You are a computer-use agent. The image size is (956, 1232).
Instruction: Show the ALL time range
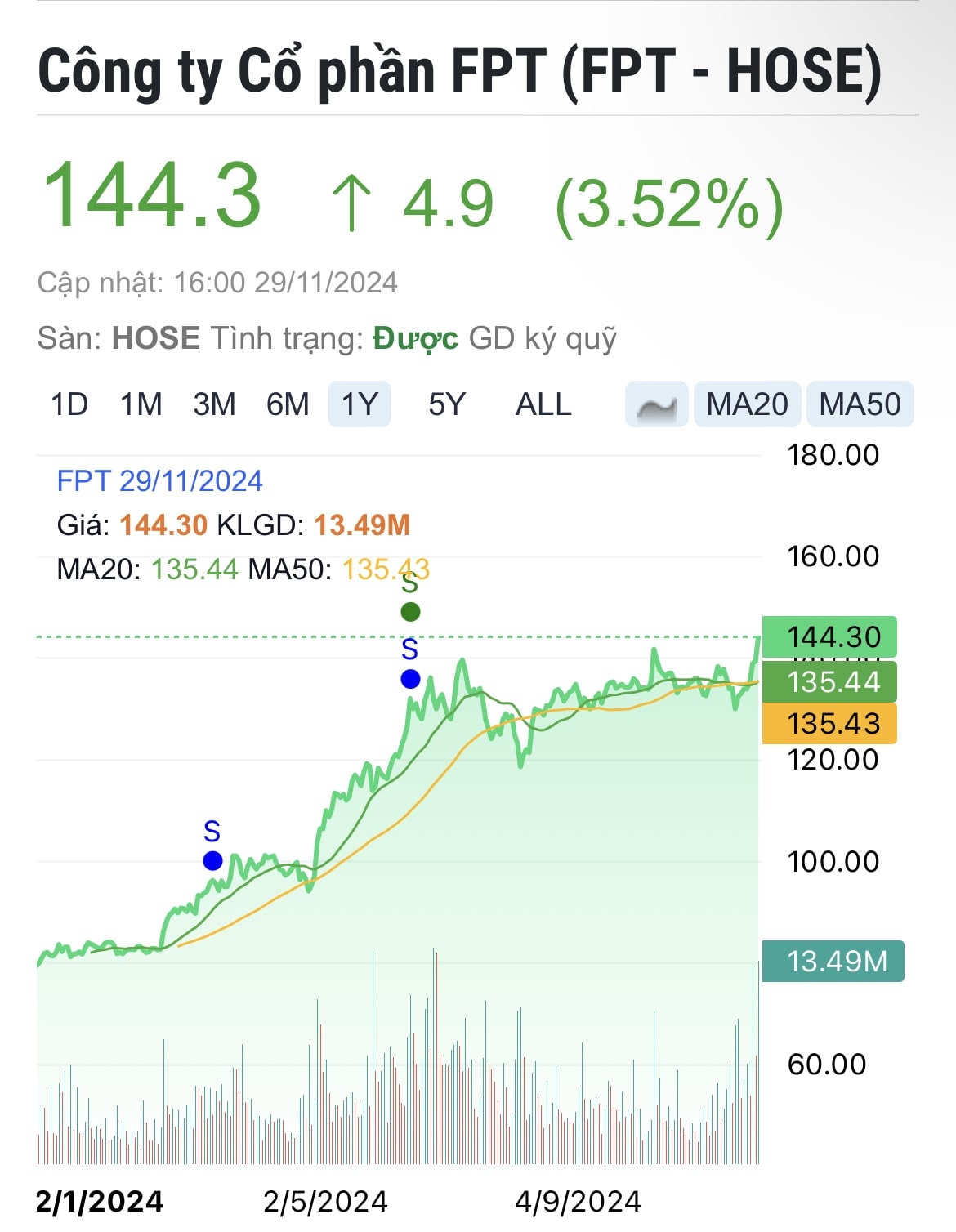(x=543, y=404)
